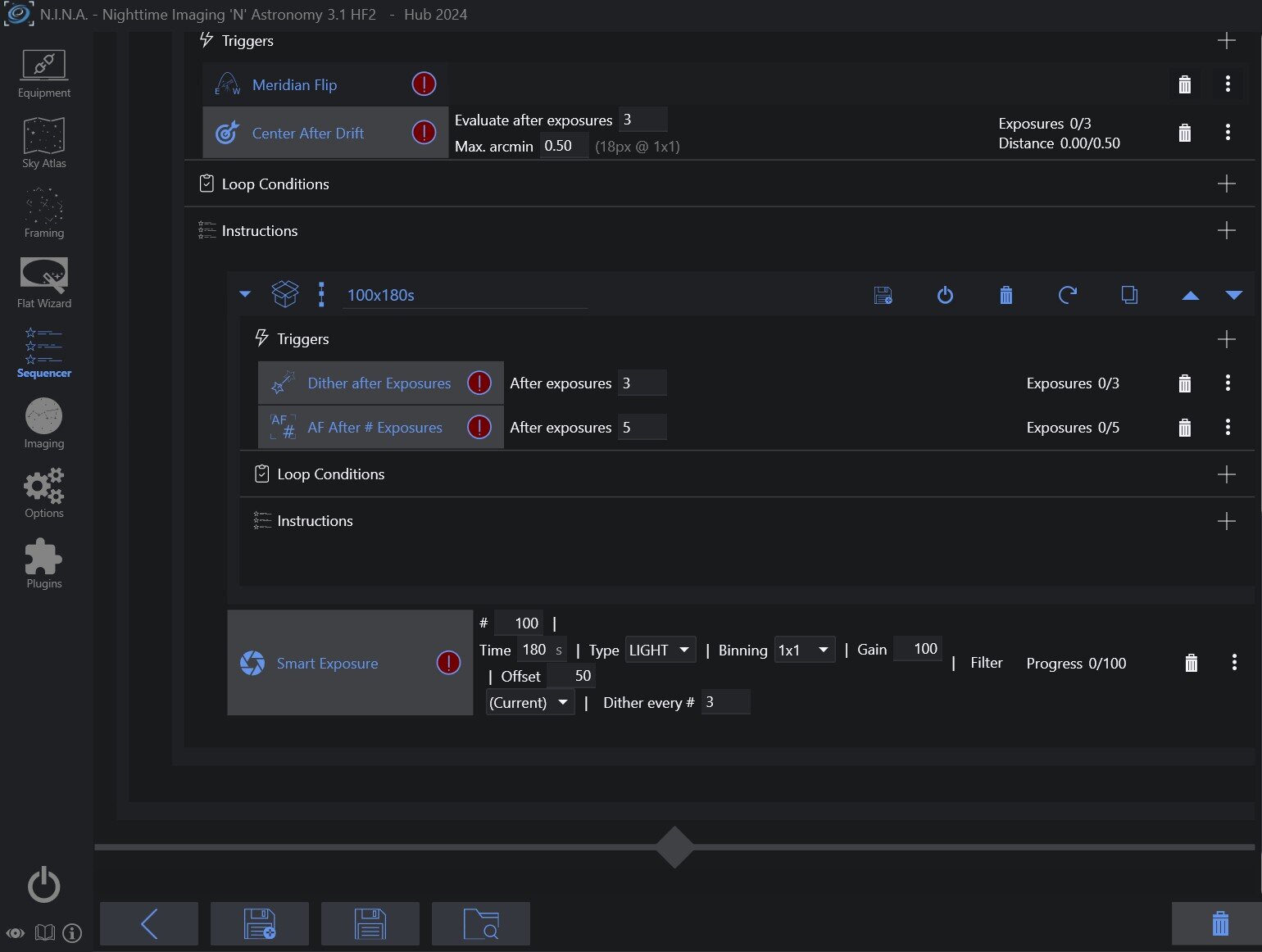Delete the 100x180s instruction set
Screen dimensions: 1262x952
click(x=1006, y=295)
